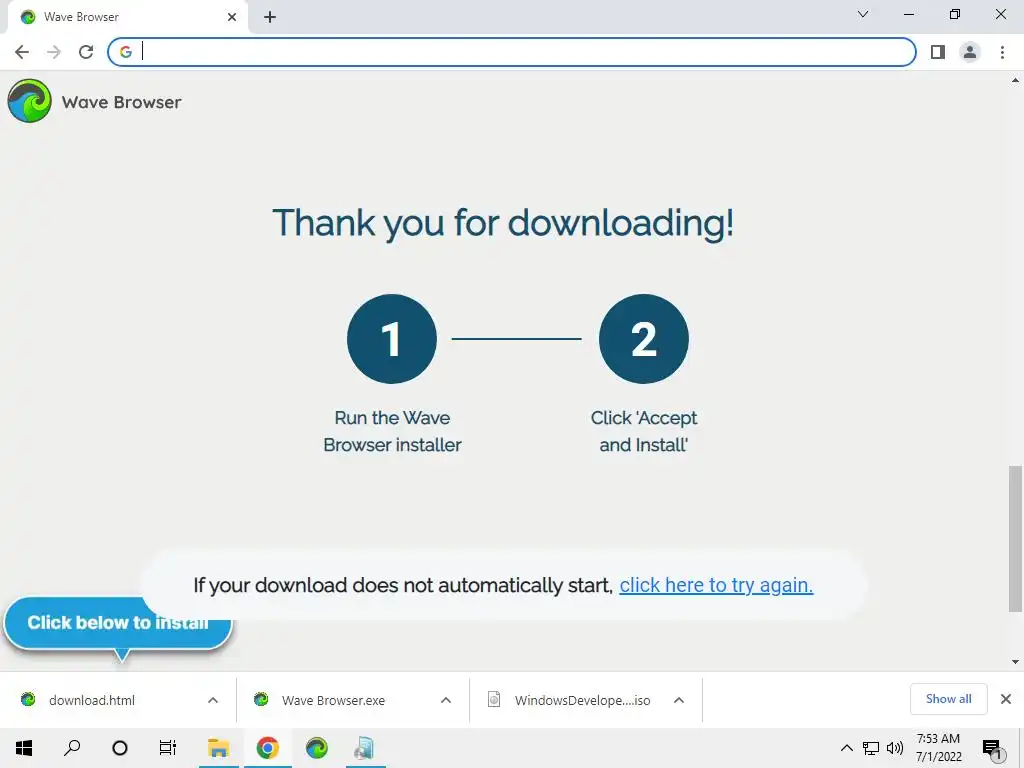Click the network tray icon
Image resolution: width=1024 pixels, height=768 pixels.
point(871,748)
